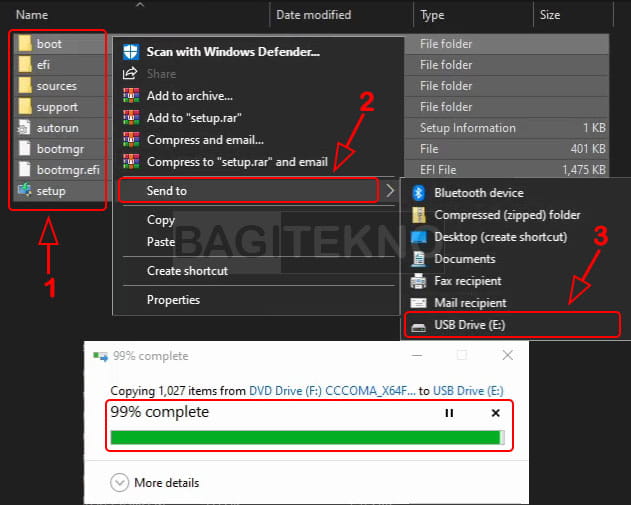The height and width of the screenshot is (505, 631).
Task: Click the zipped folder icon
Action: point(419,215)
